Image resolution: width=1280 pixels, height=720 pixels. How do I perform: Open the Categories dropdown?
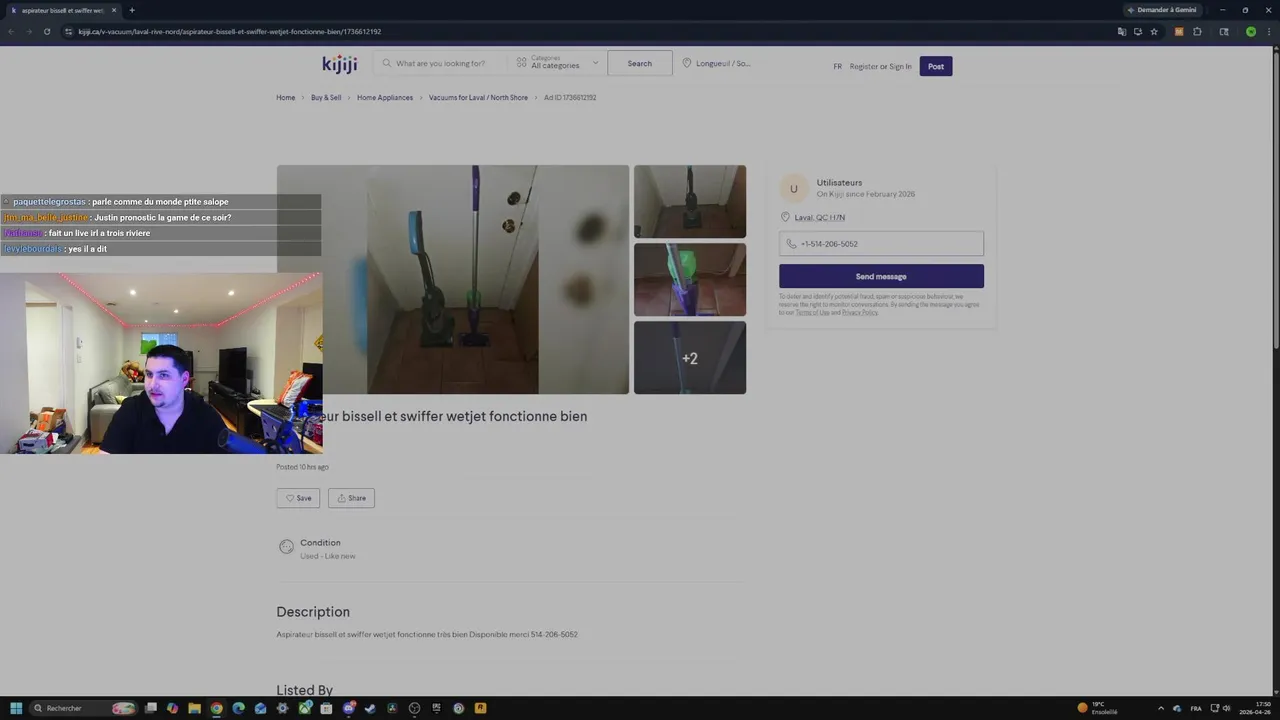[557, 63]
